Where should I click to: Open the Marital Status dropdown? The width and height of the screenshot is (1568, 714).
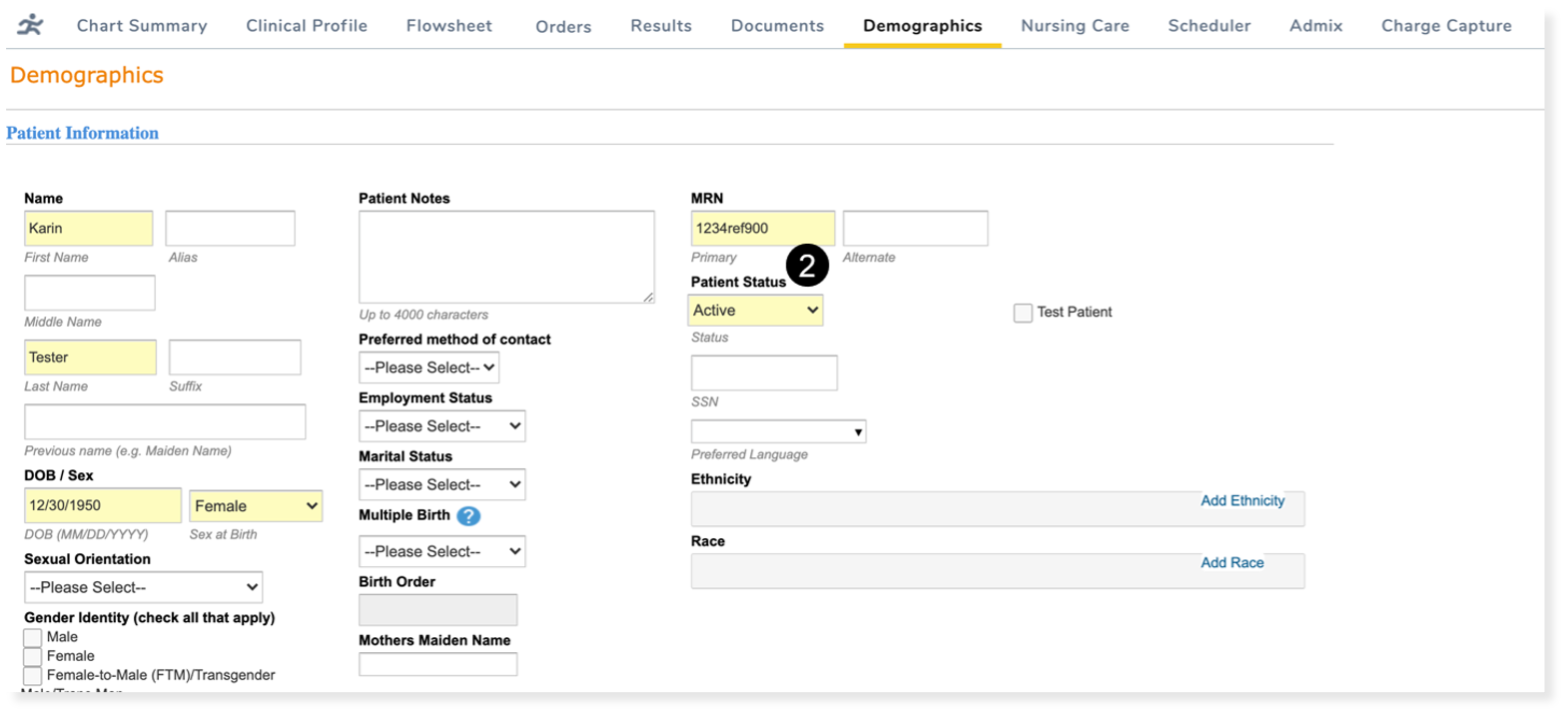click(x=441, y=485)
